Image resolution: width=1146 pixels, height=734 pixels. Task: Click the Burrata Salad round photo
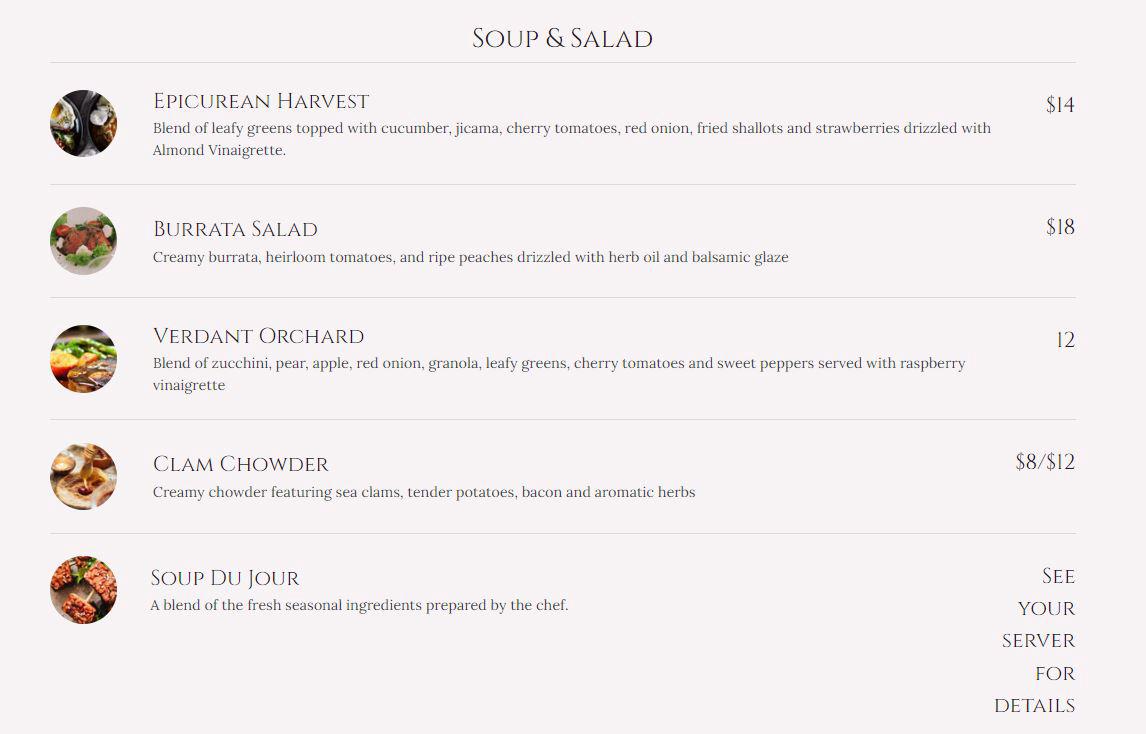(x=83, y=241)
